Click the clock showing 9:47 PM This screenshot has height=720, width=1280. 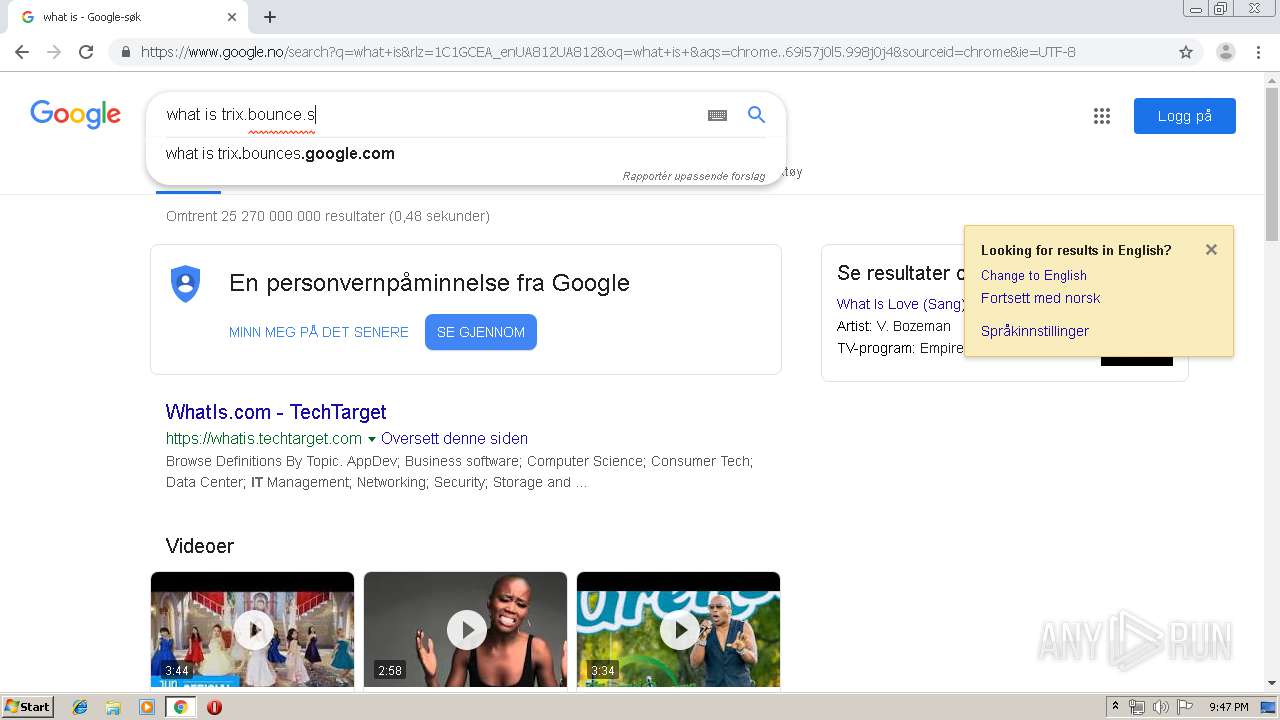tap(1228, 707)
